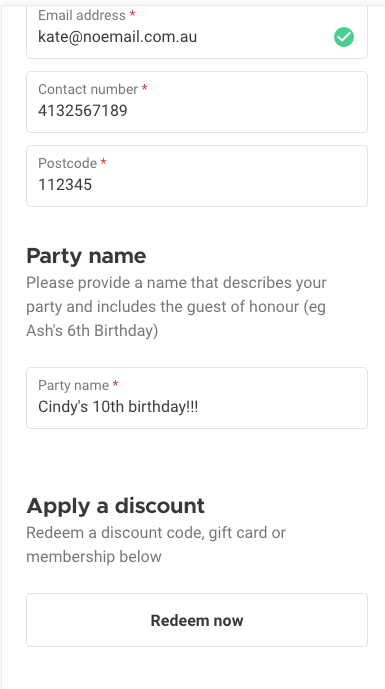Place cursor in kate@noemail.com.au text
The height and width of the screenshot is (689, 385).
(117, 37)
